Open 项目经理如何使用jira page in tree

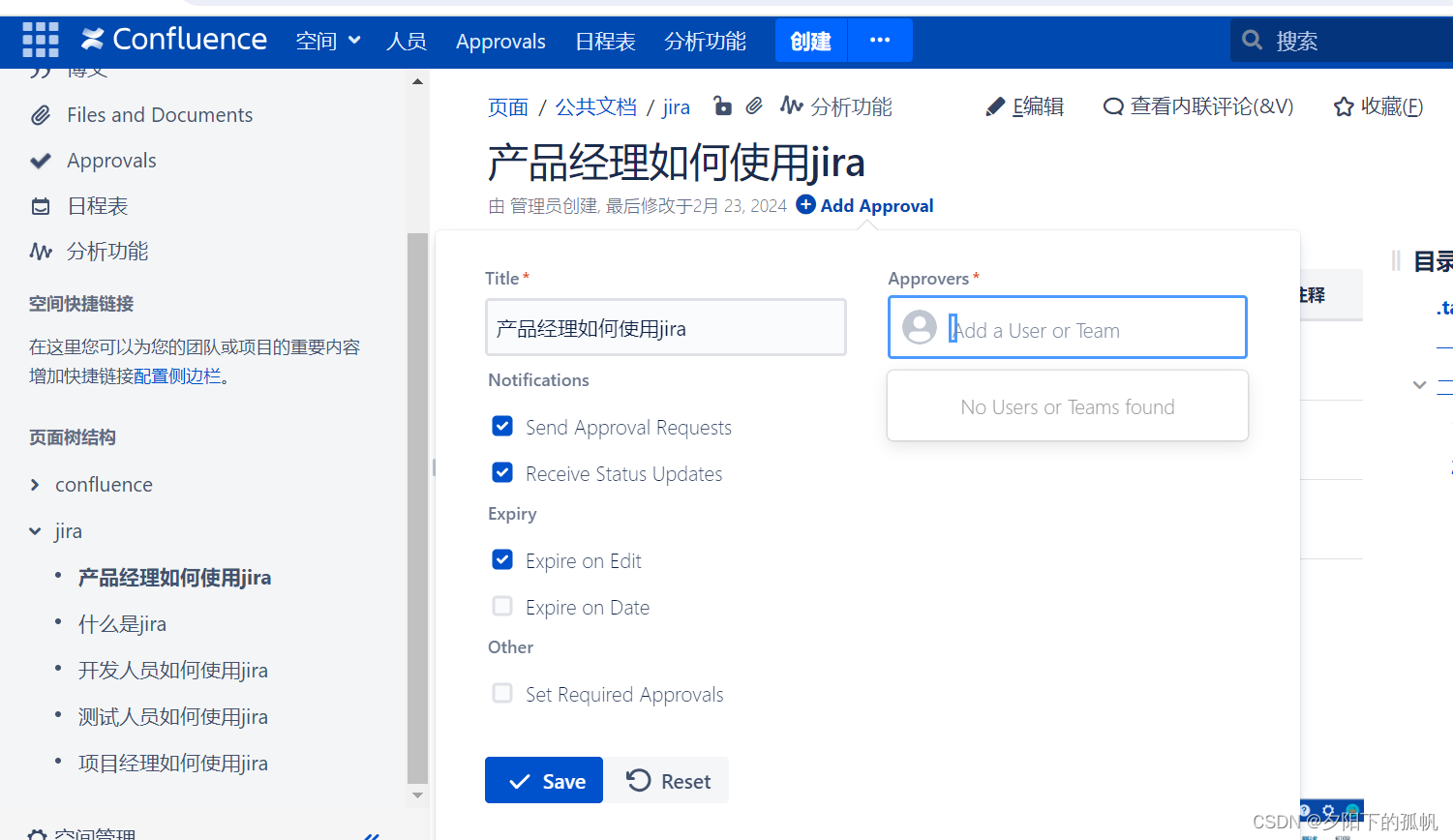point(173,764)
